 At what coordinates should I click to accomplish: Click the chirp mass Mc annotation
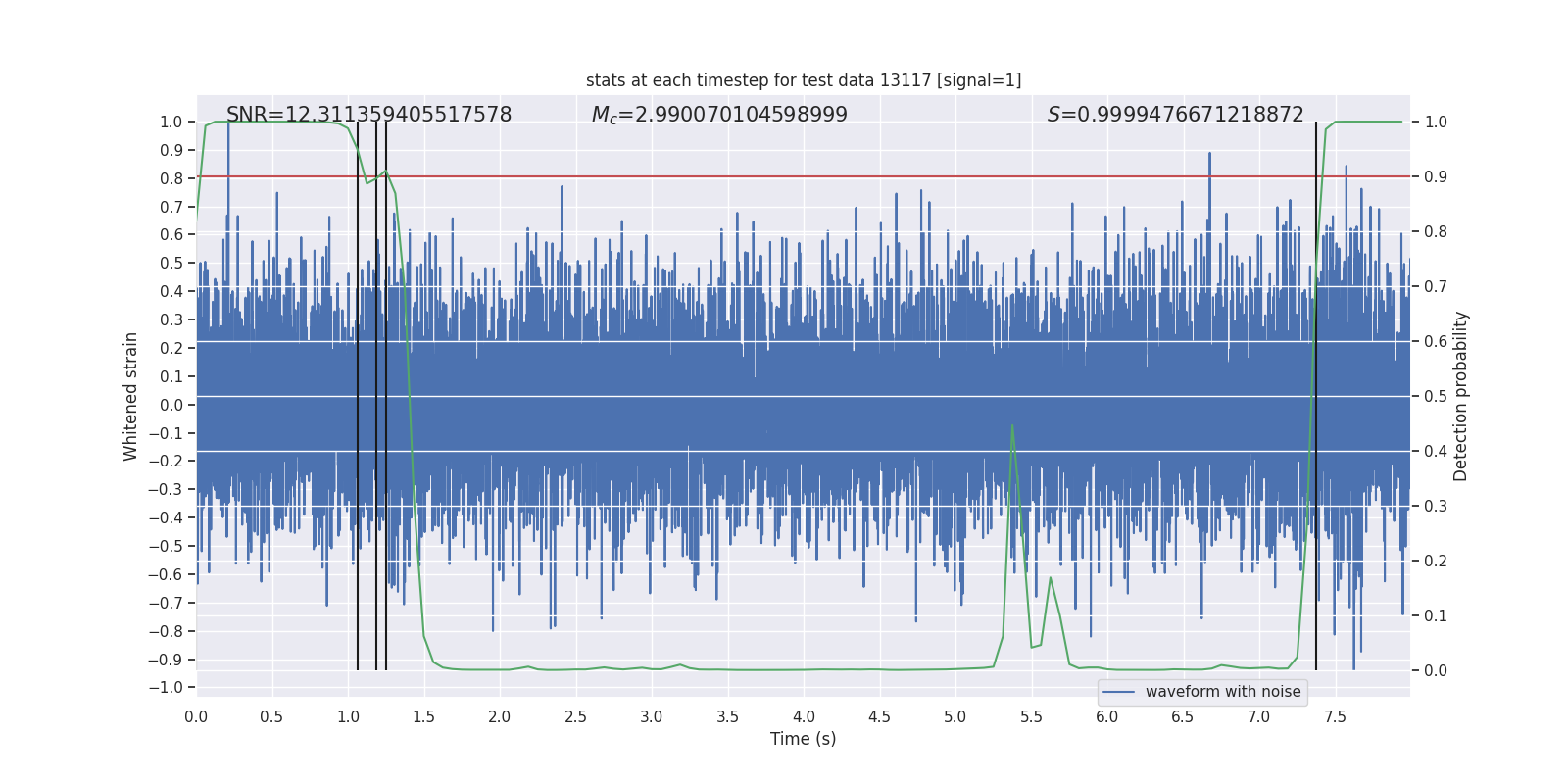(719, 115)
